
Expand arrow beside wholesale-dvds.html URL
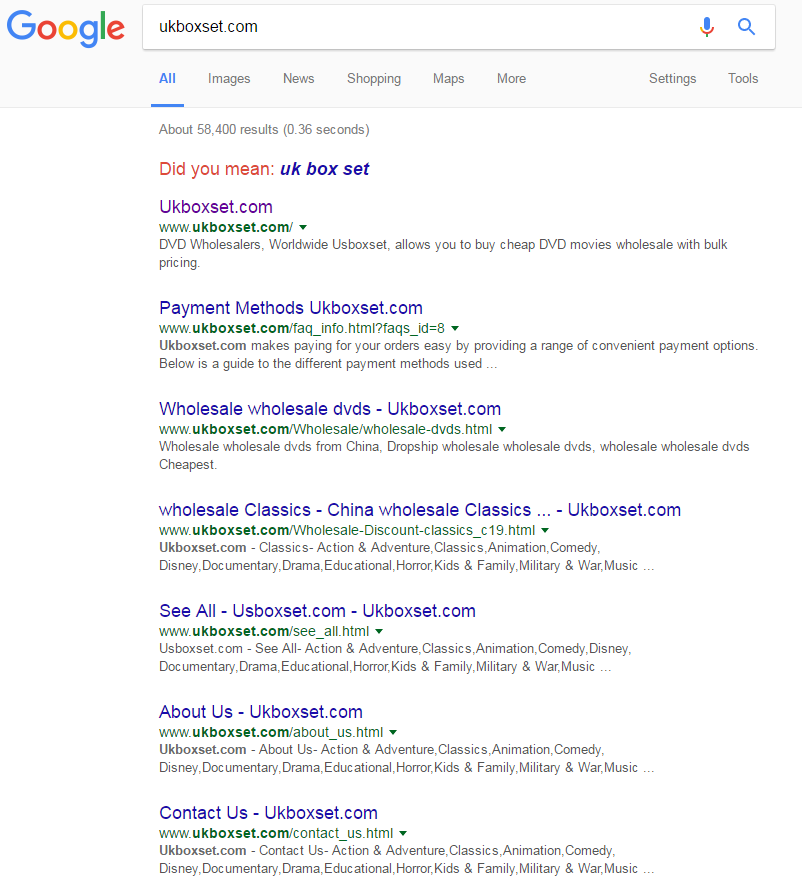pyautogui.click(x=502, y=429)
